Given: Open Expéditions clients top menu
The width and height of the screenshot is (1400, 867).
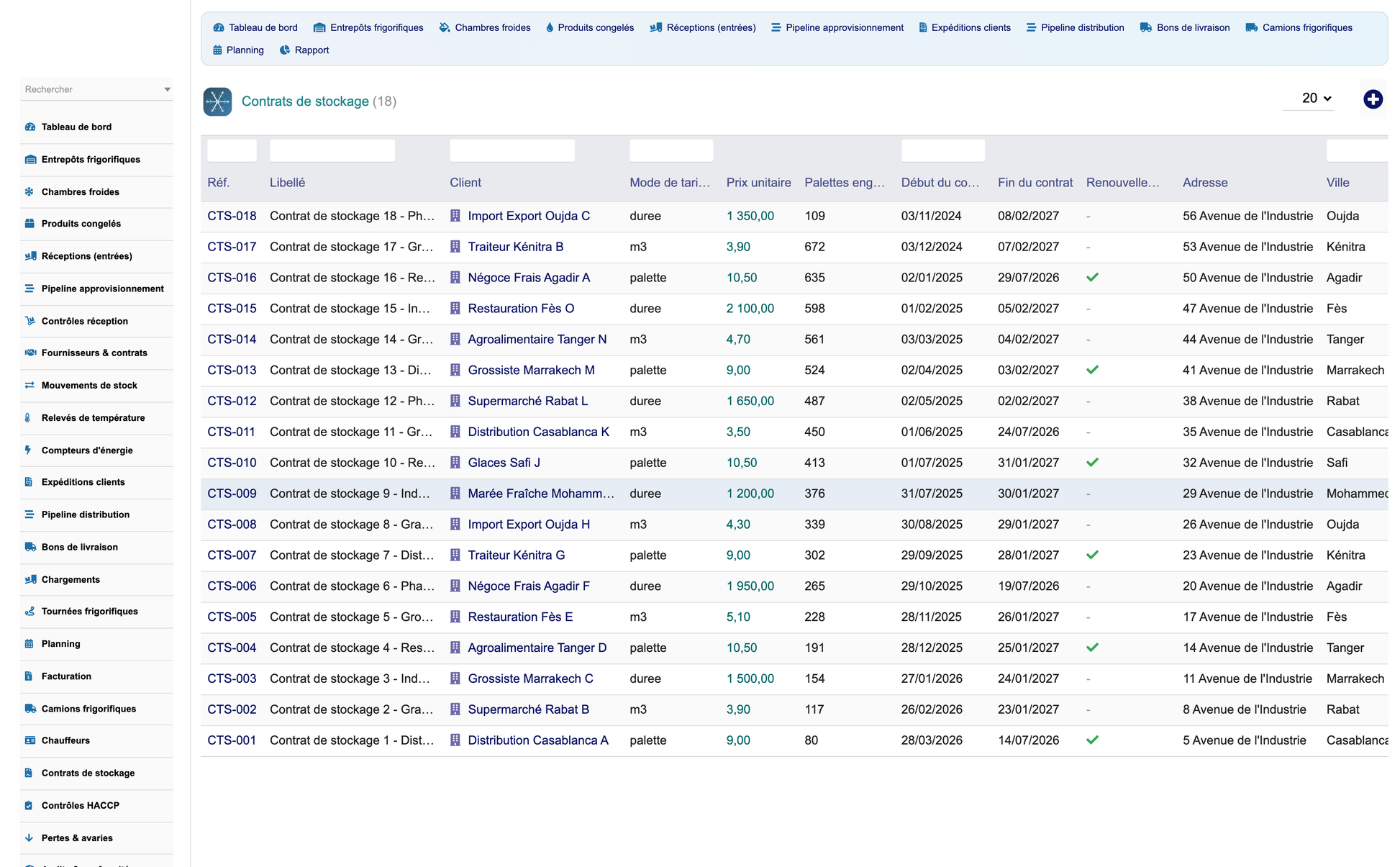Looking at the screenshot, I should point(965,27).
